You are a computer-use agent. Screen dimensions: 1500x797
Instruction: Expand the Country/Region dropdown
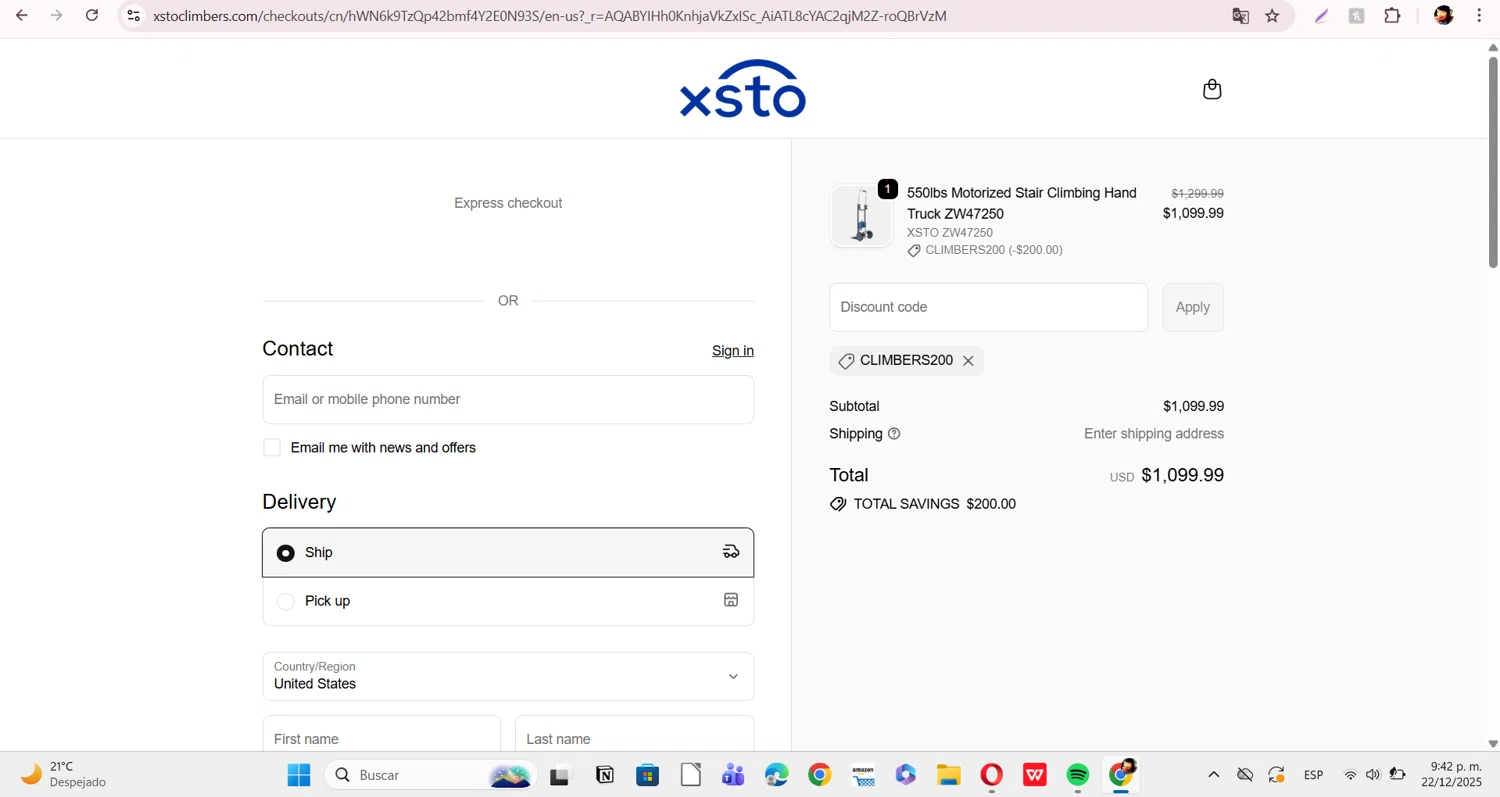[508, 676]
